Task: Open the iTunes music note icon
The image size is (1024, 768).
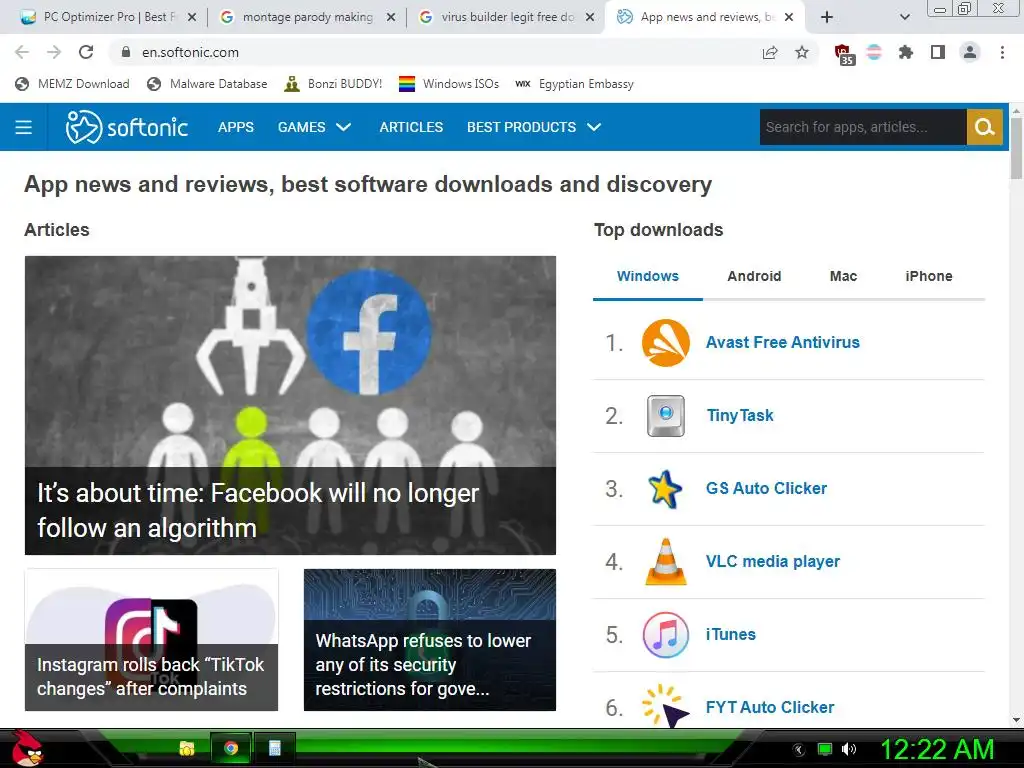Action: click(x=665, y=635)
